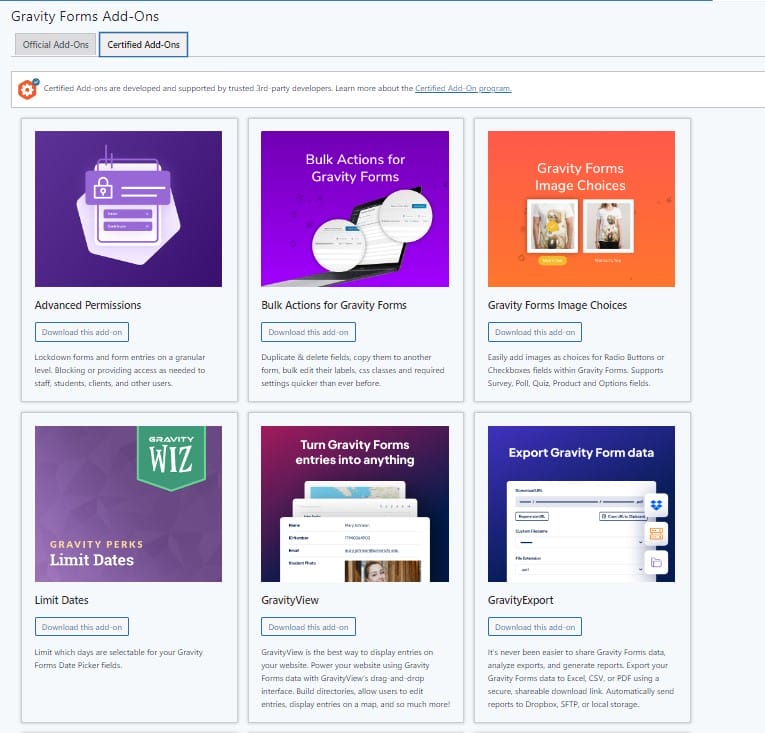
Task: Open the GravityView promo image
Action: (x=354, y=504)
